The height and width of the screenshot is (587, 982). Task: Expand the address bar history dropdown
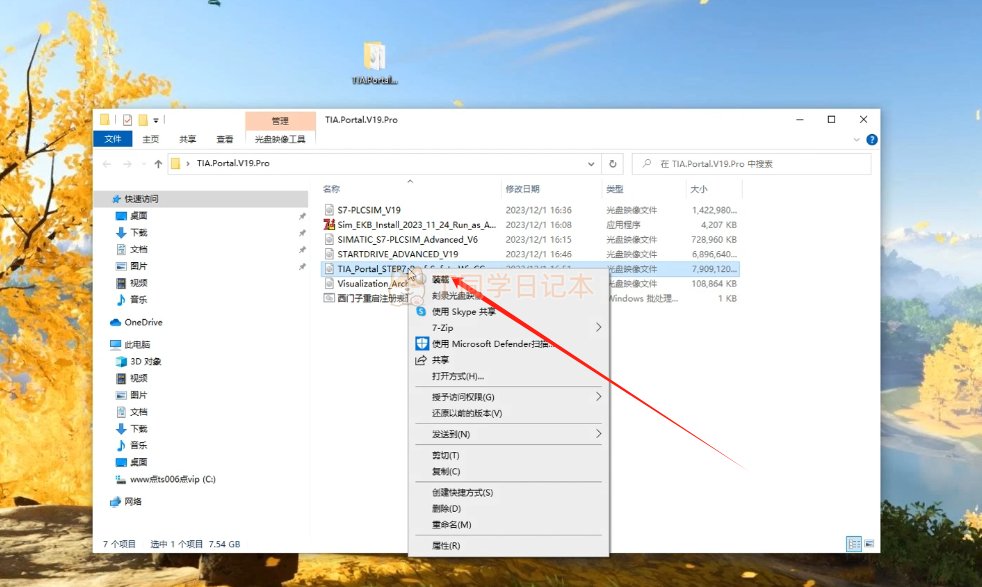(591, 164)
